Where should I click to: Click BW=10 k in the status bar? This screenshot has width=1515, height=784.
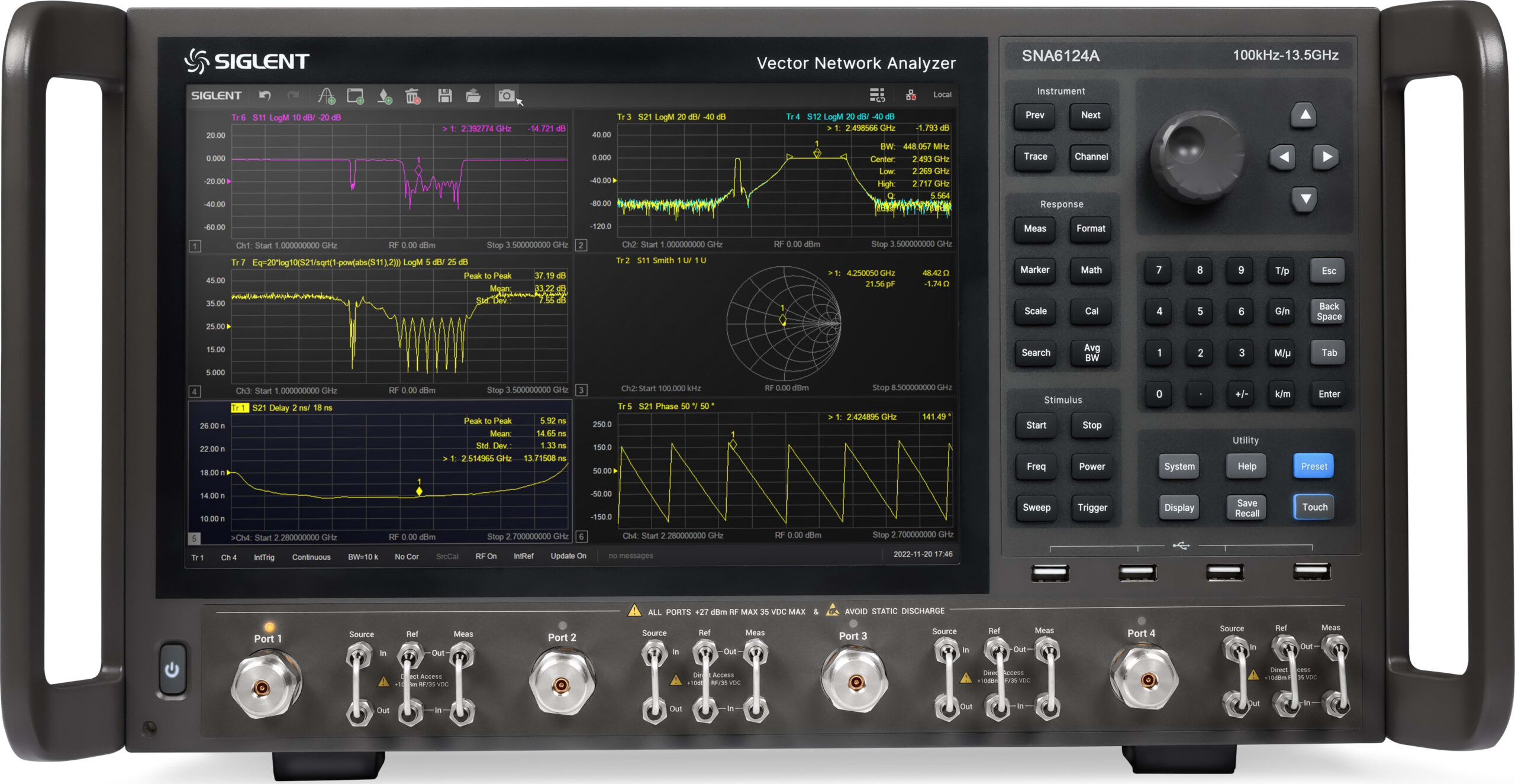coord(363,557)
